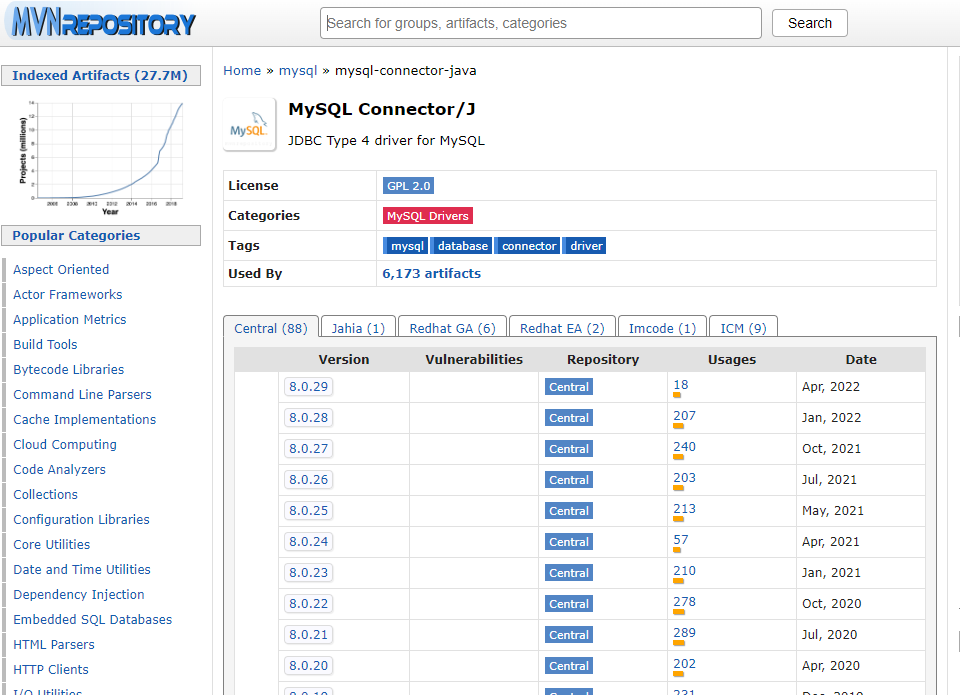Open the Cloud Computing category
This screenshot has height=695, width=960.
[65, 445]
